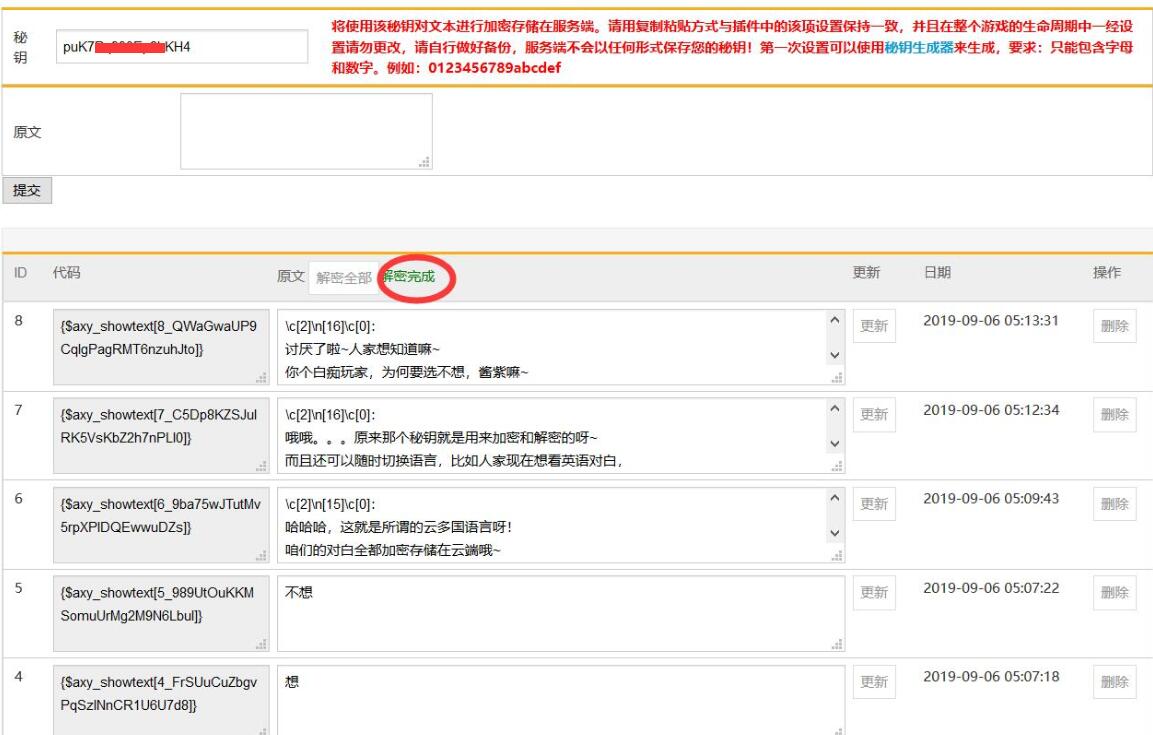The image size is (1153, 735).
Task: Open the 秘钥生成器 link
Action: 918,47
